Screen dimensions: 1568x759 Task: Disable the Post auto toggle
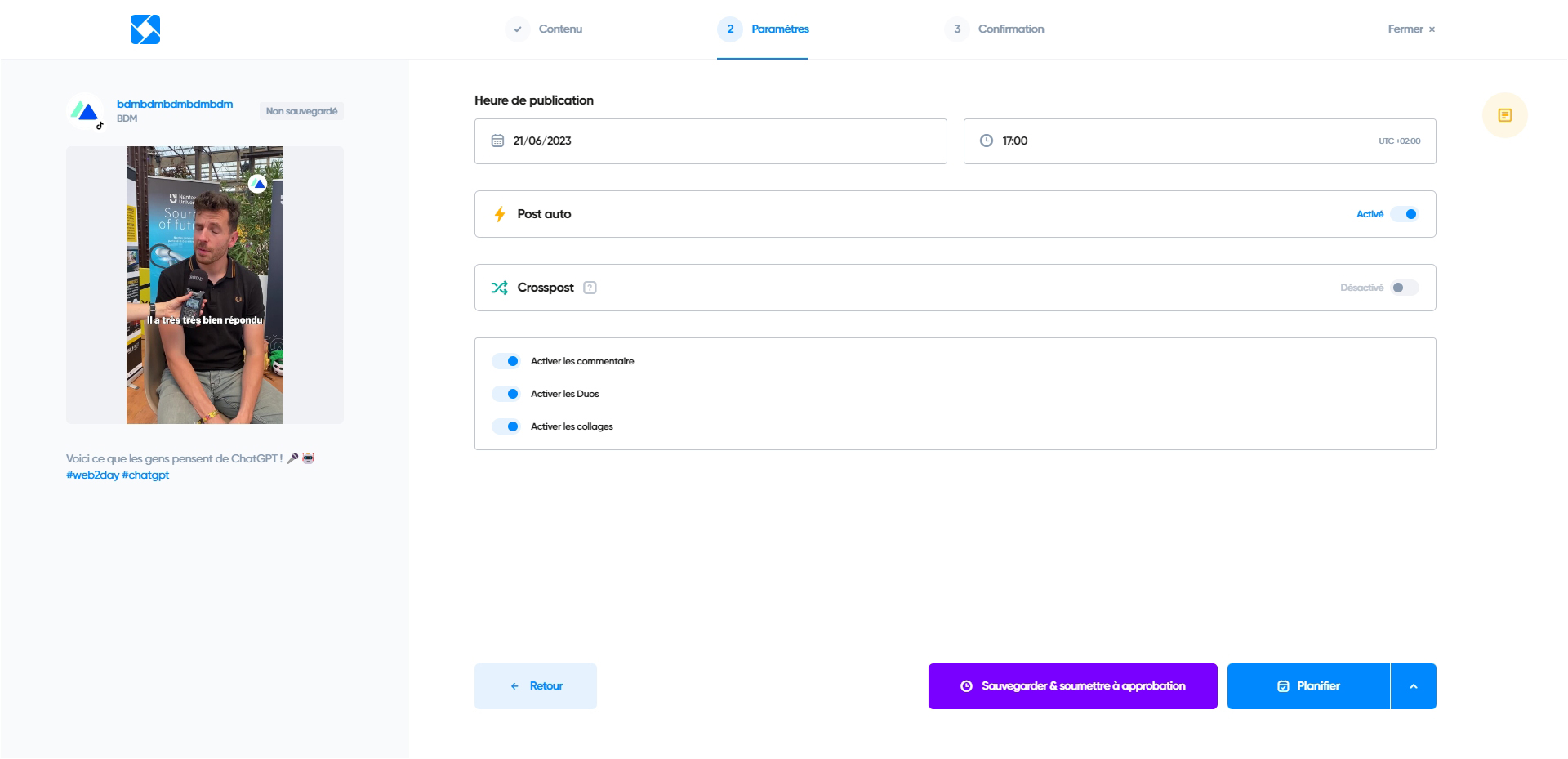(1405, 214)
